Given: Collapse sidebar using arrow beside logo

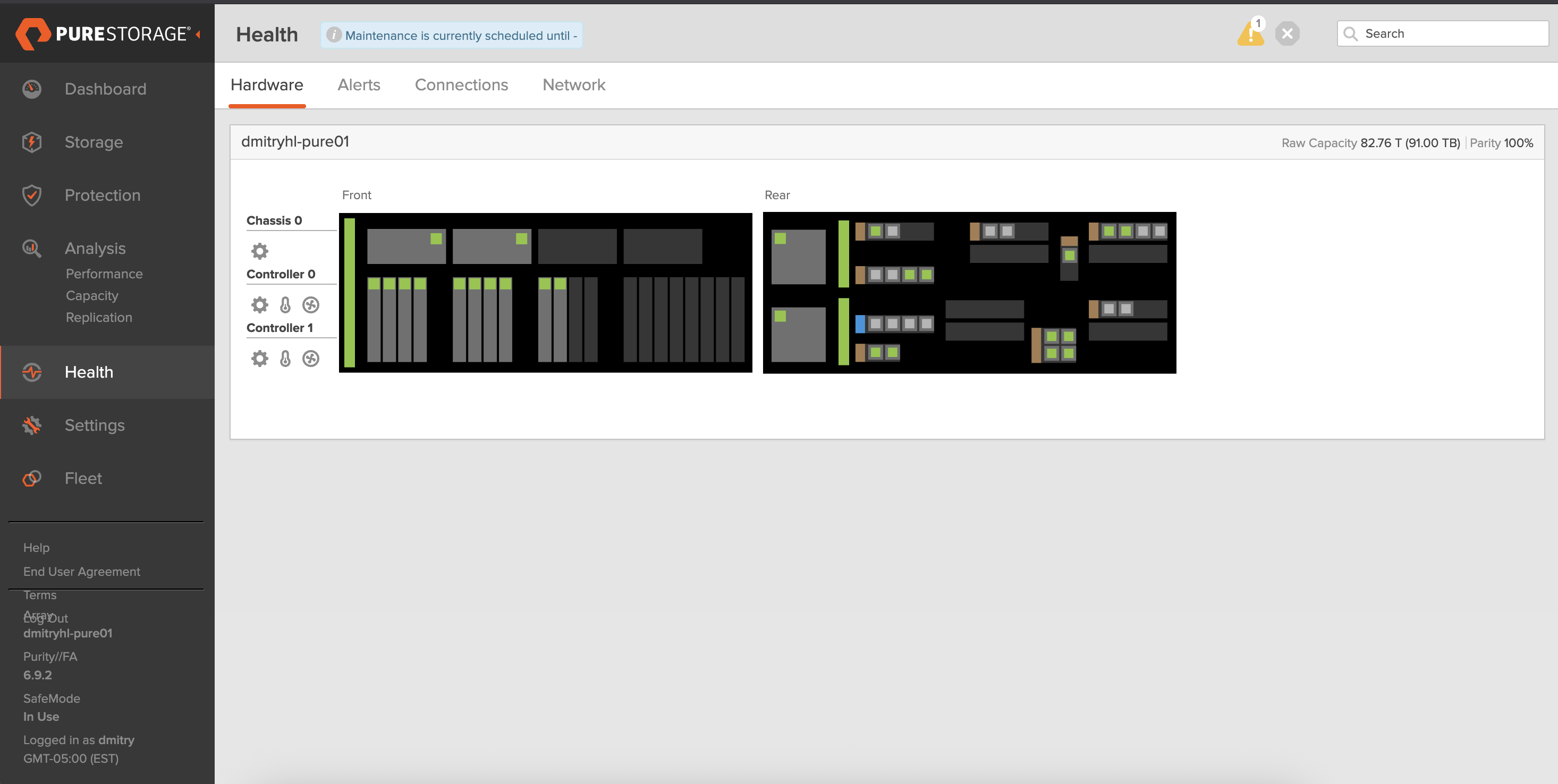Looking at the screenshot, I should 198,35.
